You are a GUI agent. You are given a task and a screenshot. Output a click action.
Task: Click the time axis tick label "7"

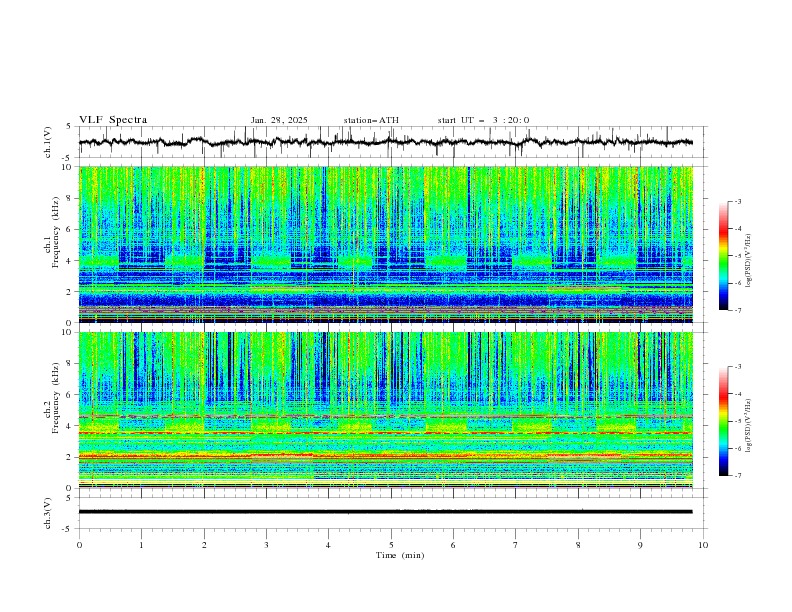(515, 545)
